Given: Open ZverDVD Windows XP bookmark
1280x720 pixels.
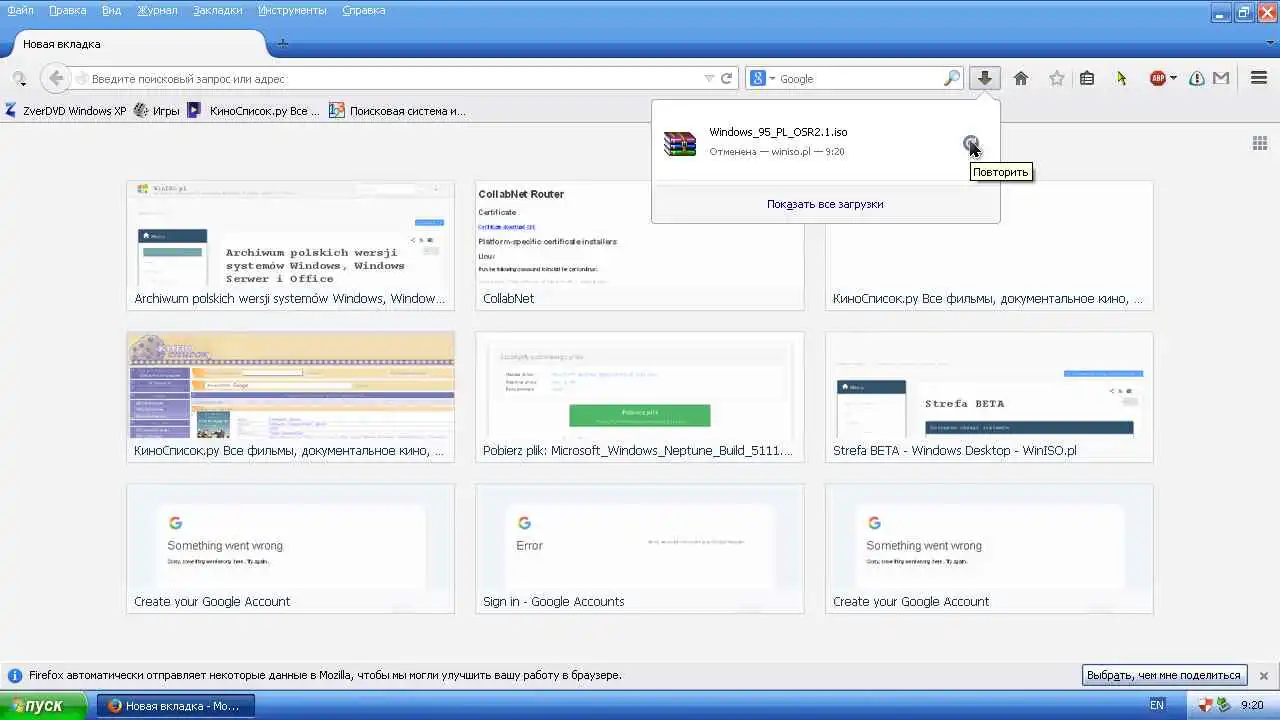Looking at the screenshot, I should [65, 111].
